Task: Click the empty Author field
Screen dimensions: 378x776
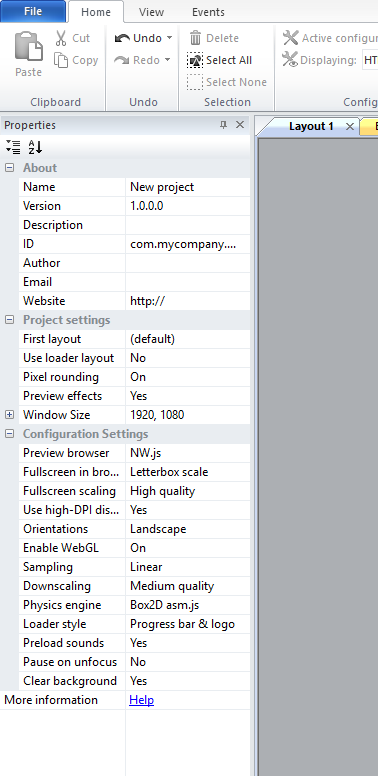Action: [188, 263]
